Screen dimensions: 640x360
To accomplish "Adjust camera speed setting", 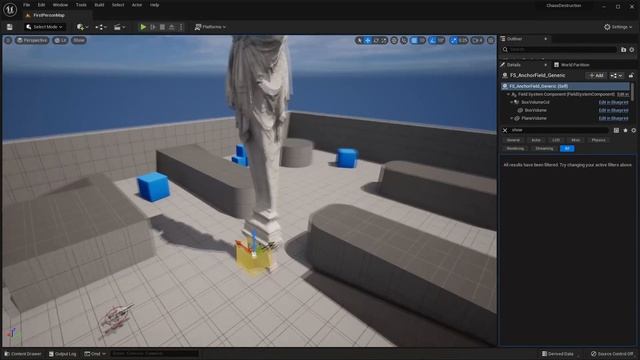I will (477, 40).
